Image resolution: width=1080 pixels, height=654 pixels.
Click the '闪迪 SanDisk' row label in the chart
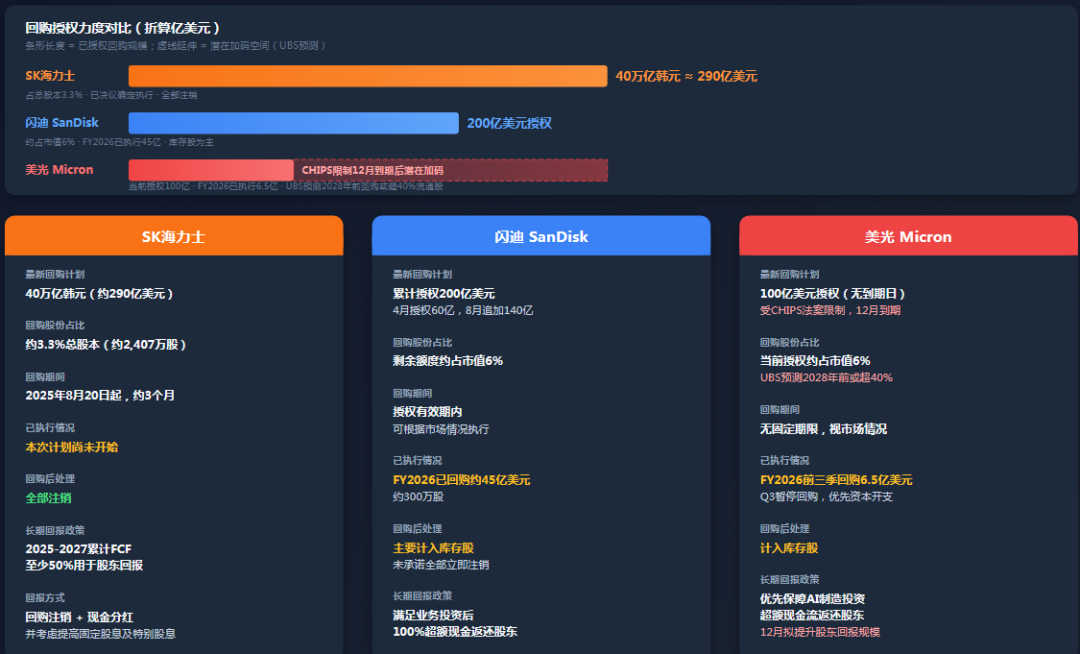(62, 123)
